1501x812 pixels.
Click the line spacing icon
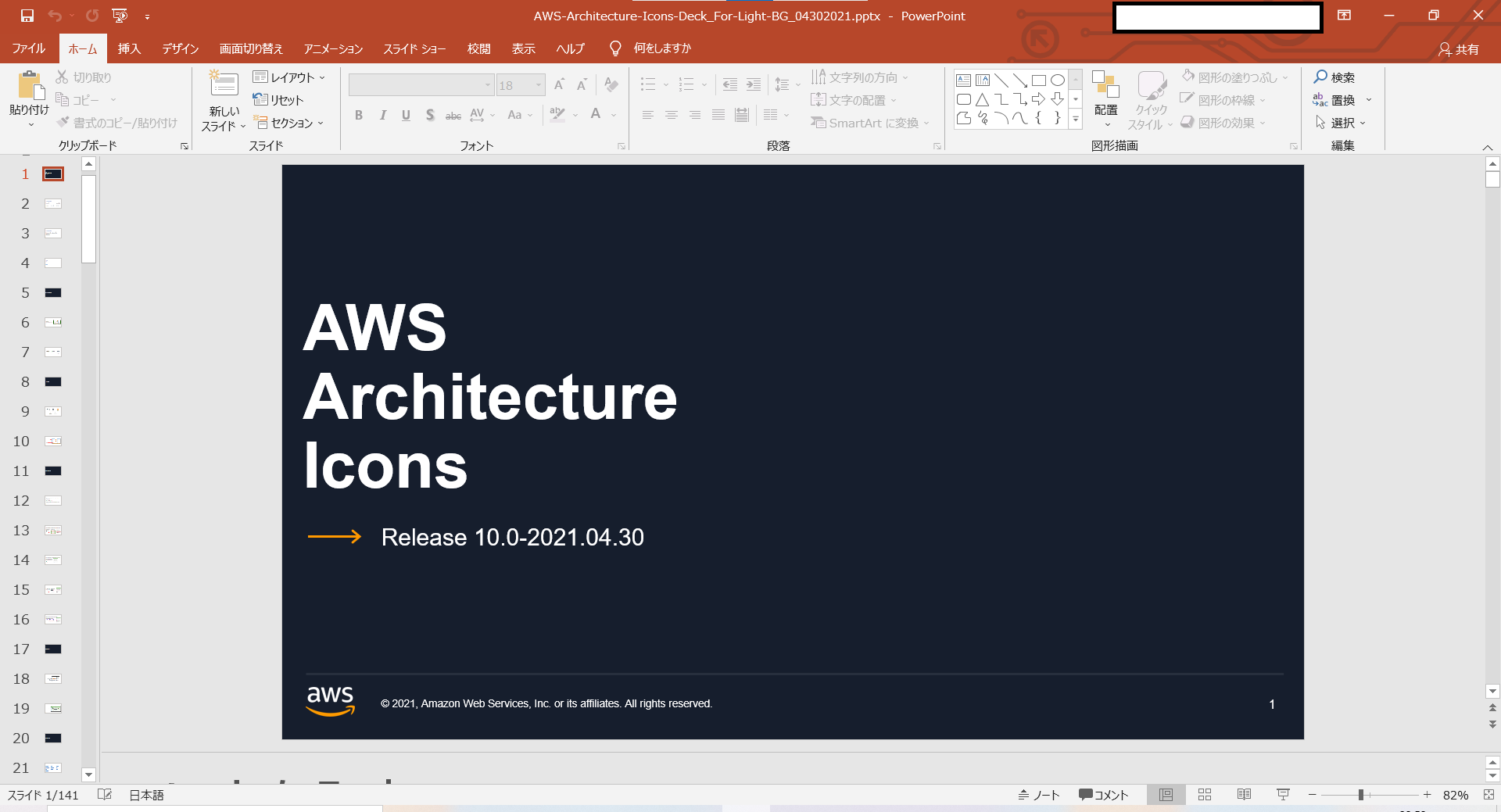(x=782, y=84)
